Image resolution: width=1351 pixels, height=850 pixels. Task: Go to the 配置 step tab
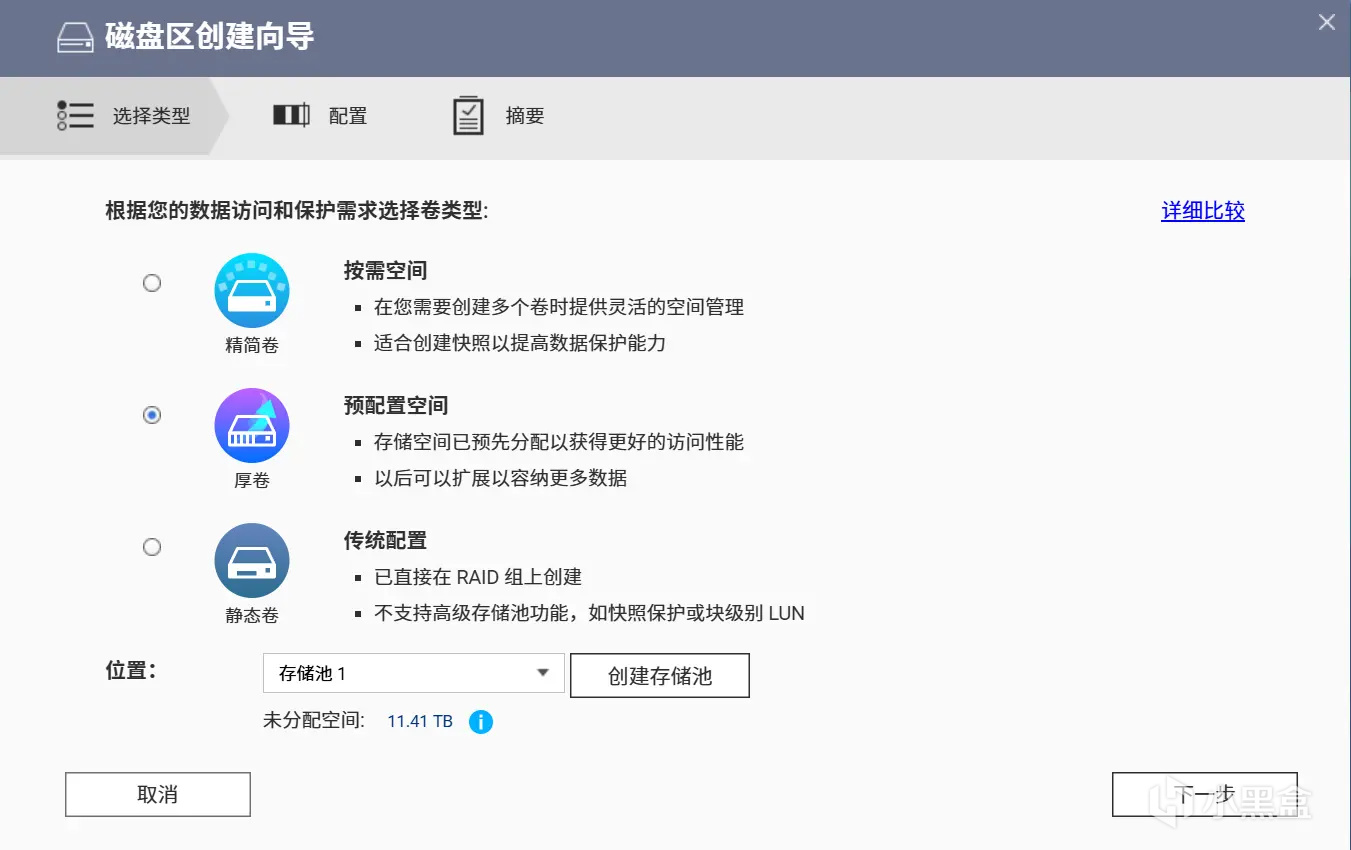pos(320,116)
